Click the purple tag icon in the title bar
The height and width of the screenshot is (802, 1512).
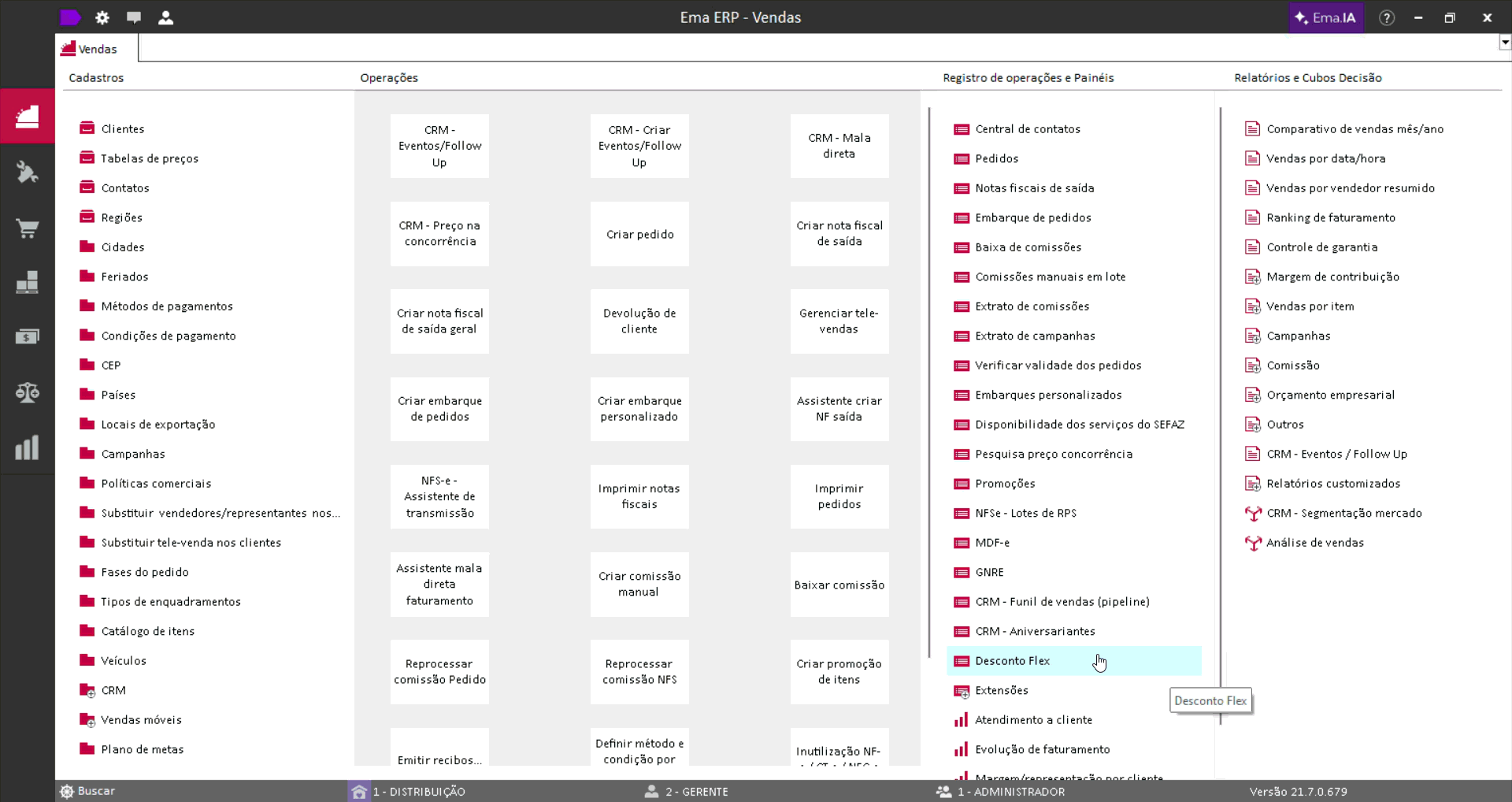tap(70, 17)
